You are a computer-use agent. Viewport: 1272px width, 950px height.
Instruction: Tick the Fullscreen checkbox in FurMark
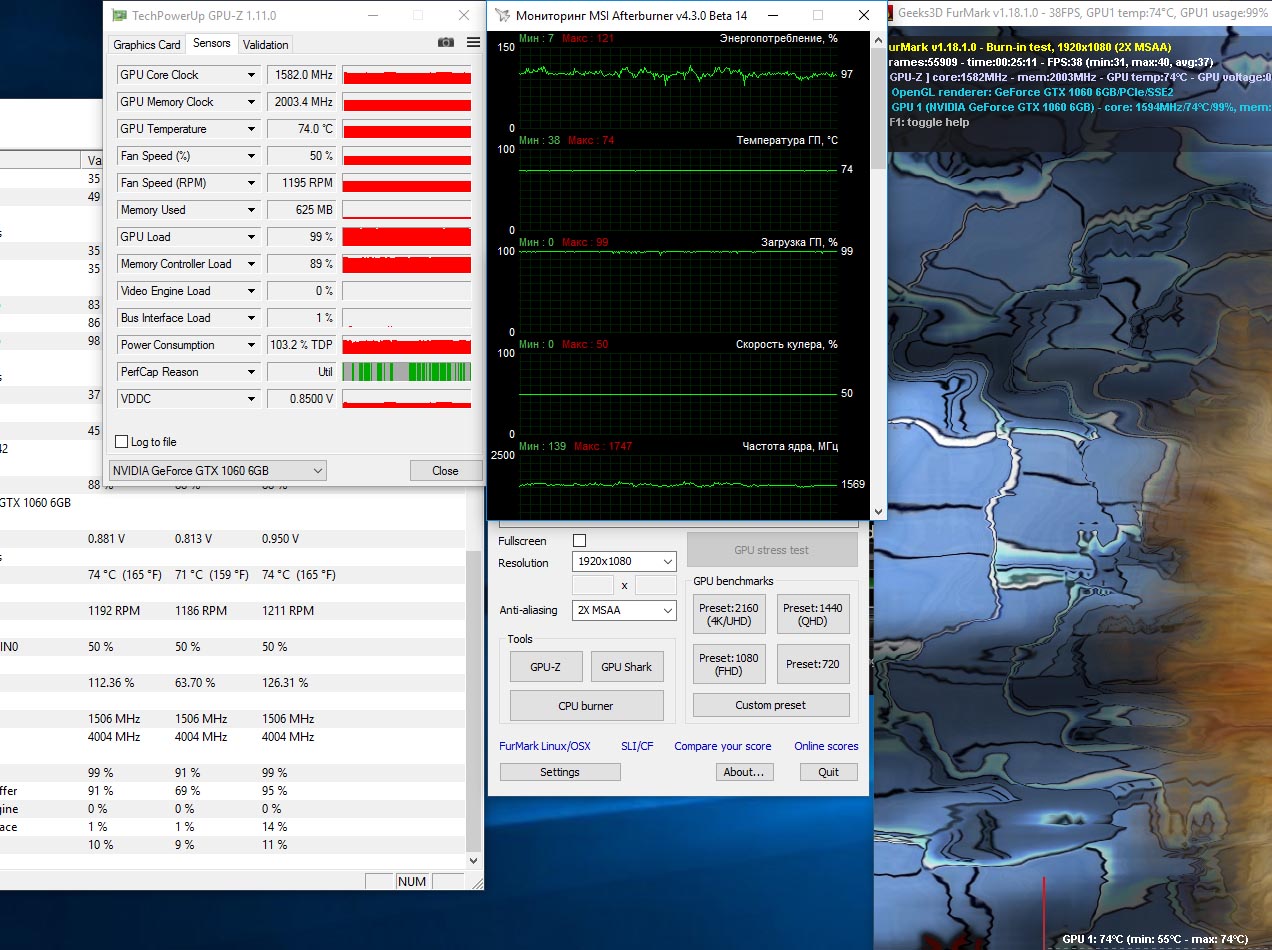579,541
